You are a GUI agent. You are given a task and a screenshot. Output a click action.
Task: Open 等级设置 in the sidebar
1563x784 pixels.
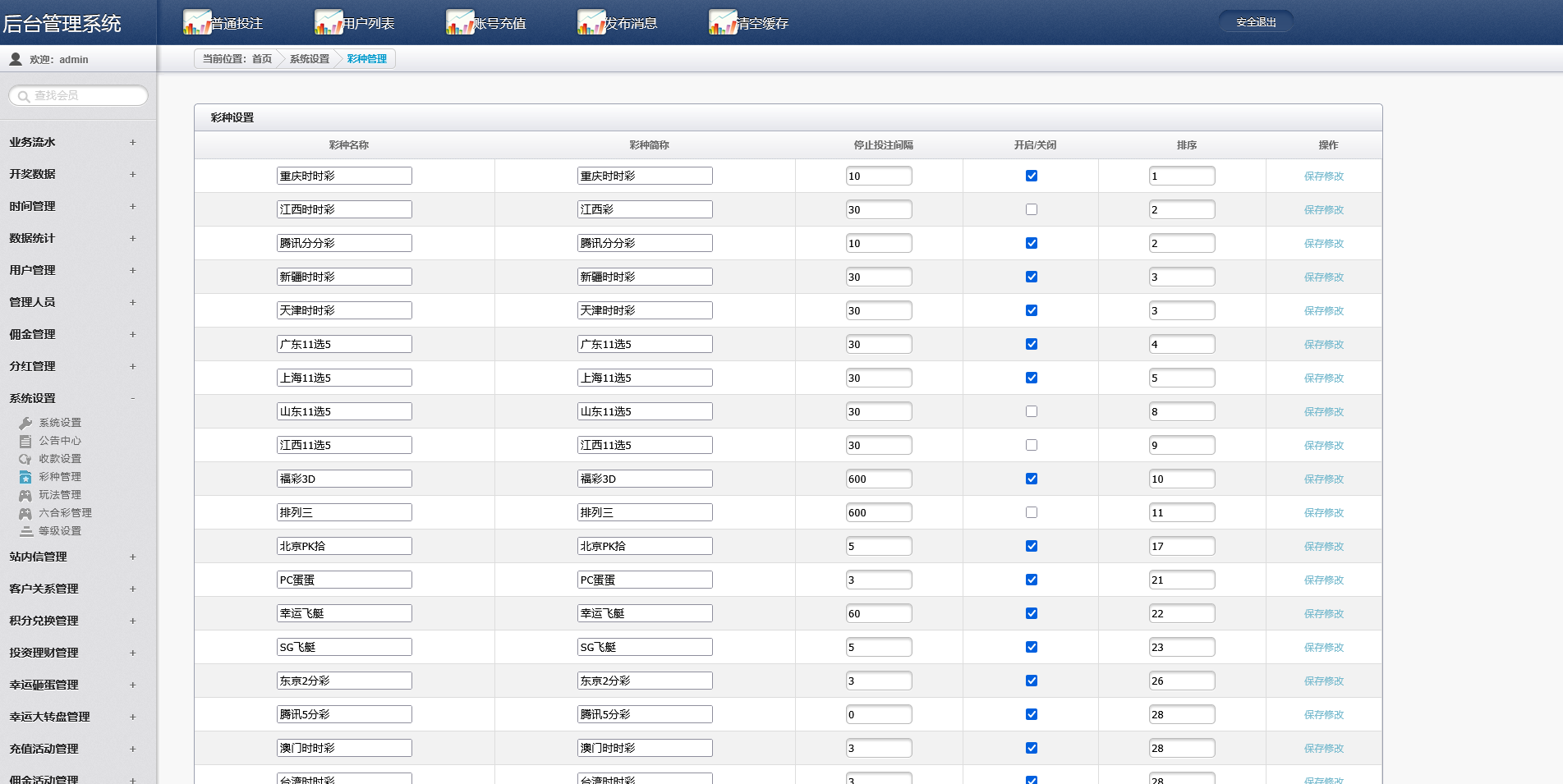coord(60,531)
